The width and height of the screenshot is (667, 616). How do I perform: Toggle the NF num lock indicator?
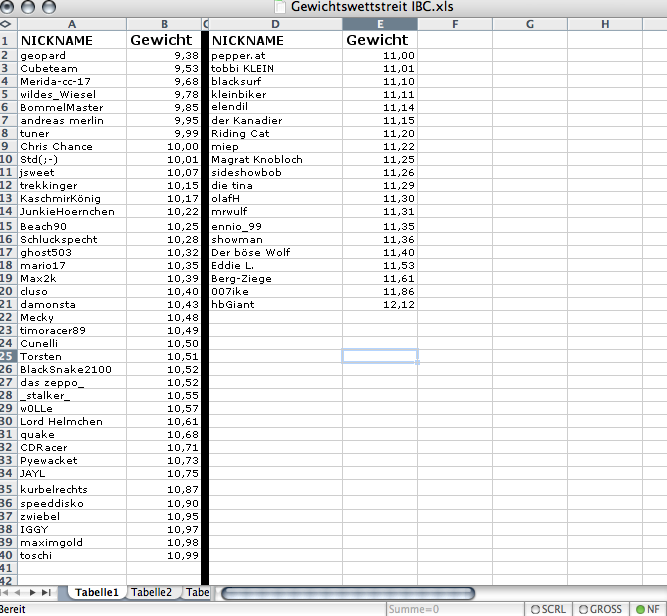(648, 608)
